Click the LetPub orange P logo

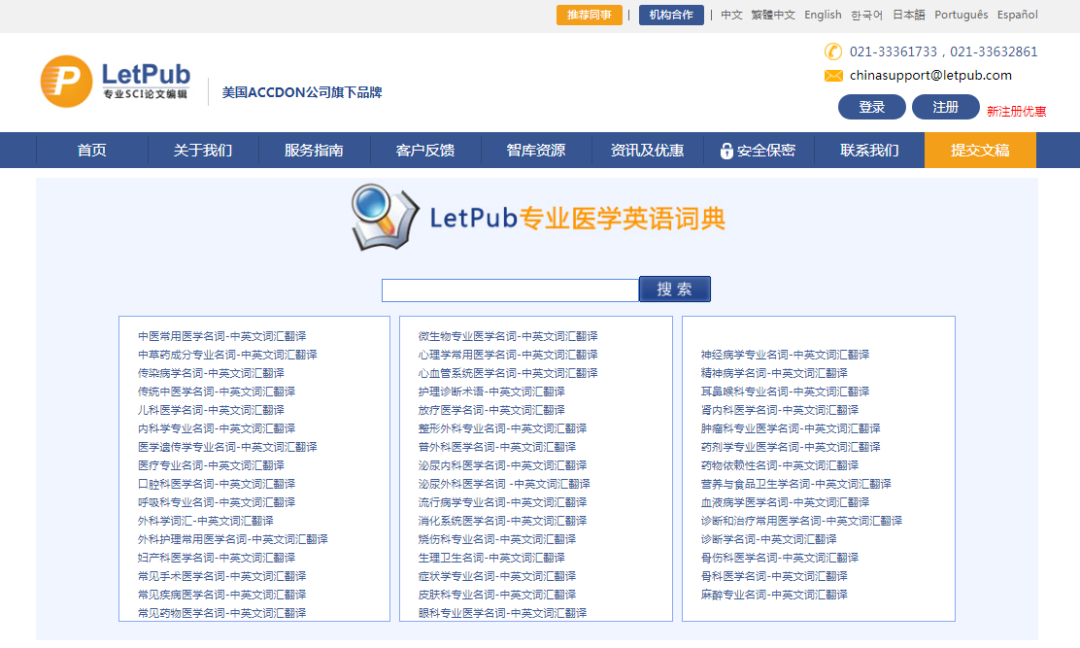(x=66, y=81)
